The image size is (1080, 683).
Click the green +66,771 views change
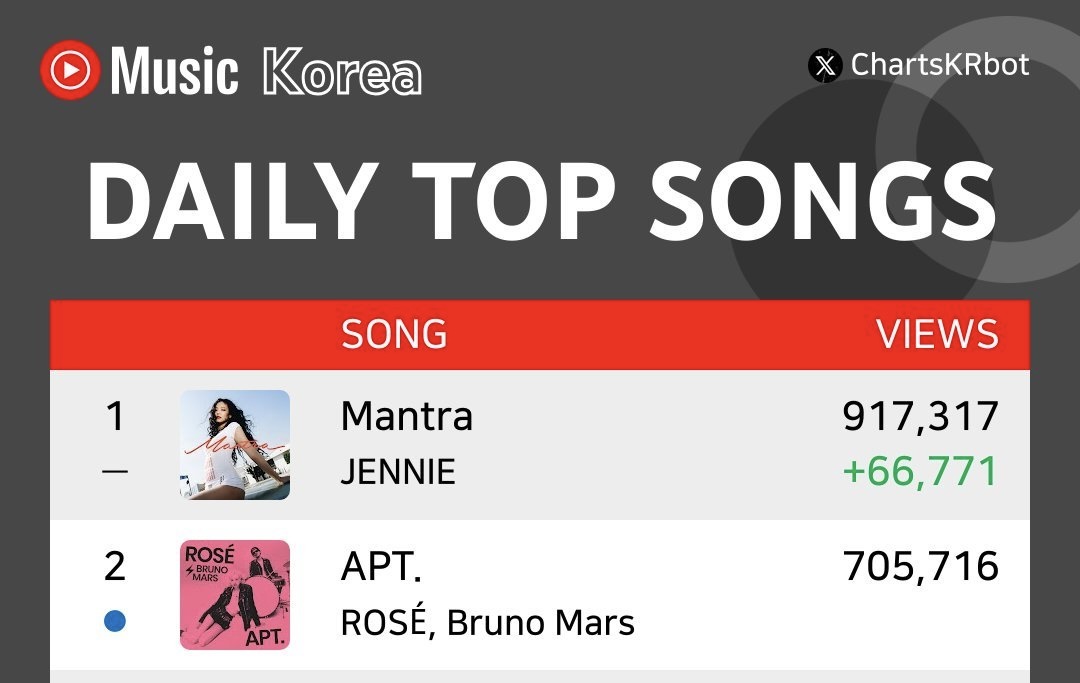(x=921, y=471)
